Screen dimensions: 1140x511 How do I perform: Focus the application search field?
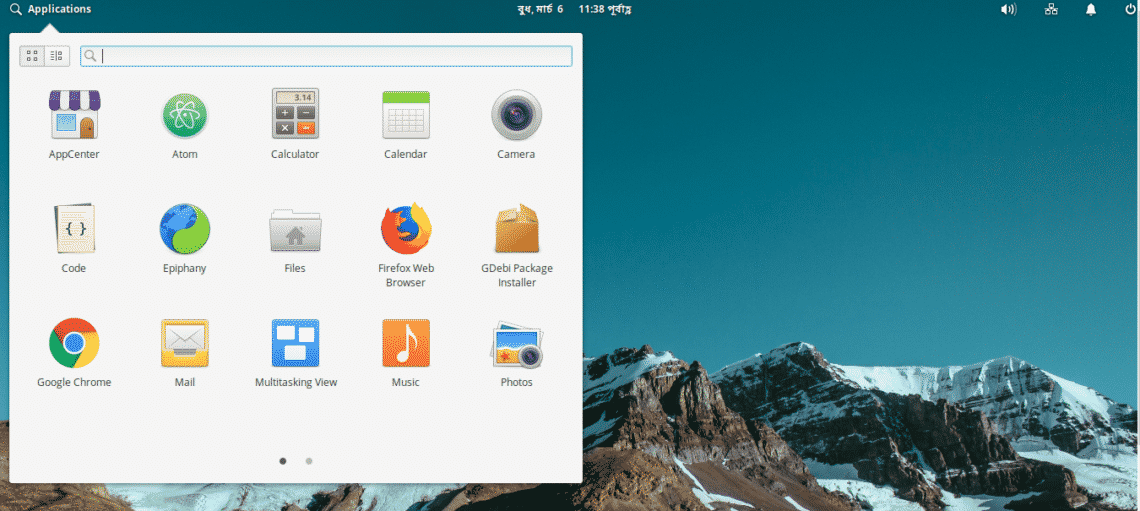point(326,56)
